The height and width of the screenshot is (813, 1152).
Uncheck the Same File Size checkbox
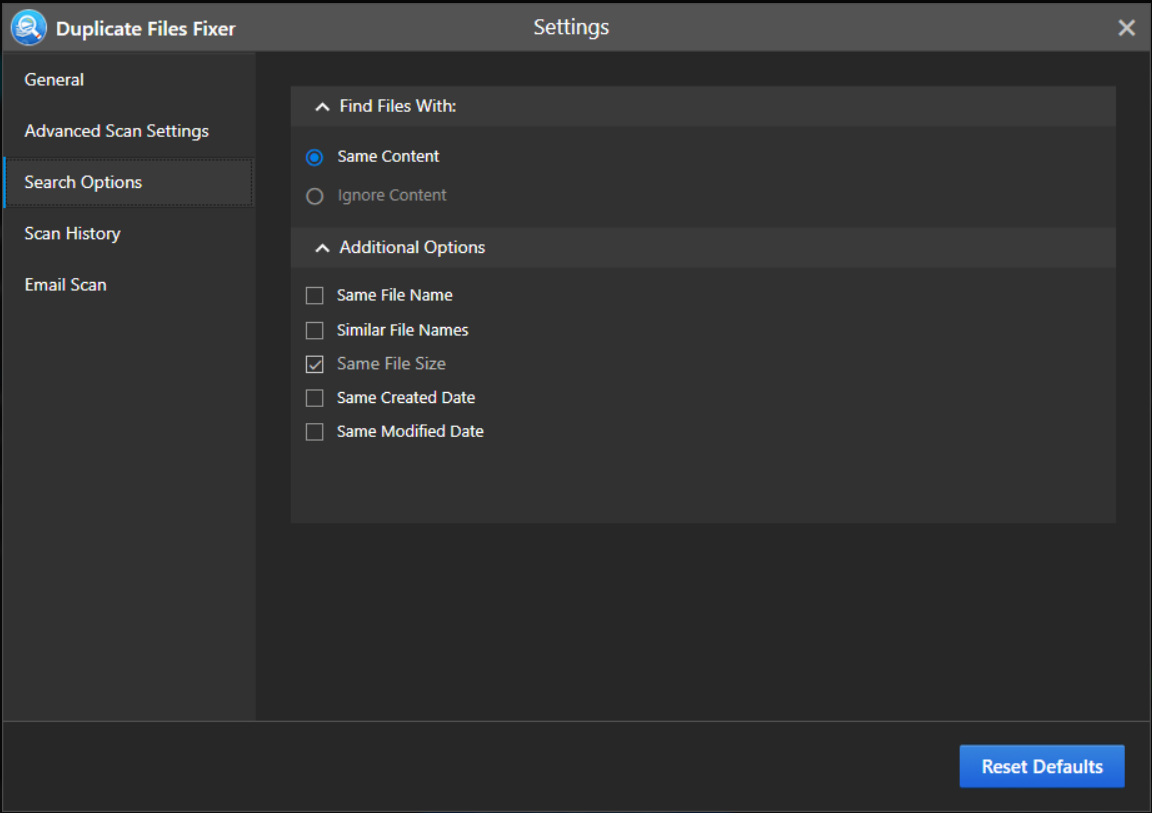pos(315,364)
